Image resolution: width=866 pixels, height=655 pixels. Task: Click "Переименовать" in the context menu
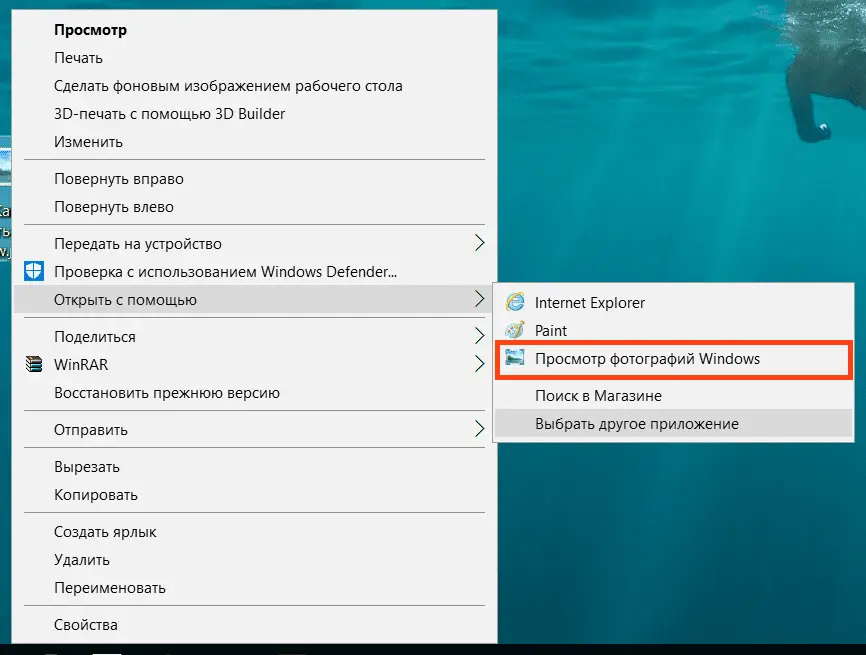point(109,588)
